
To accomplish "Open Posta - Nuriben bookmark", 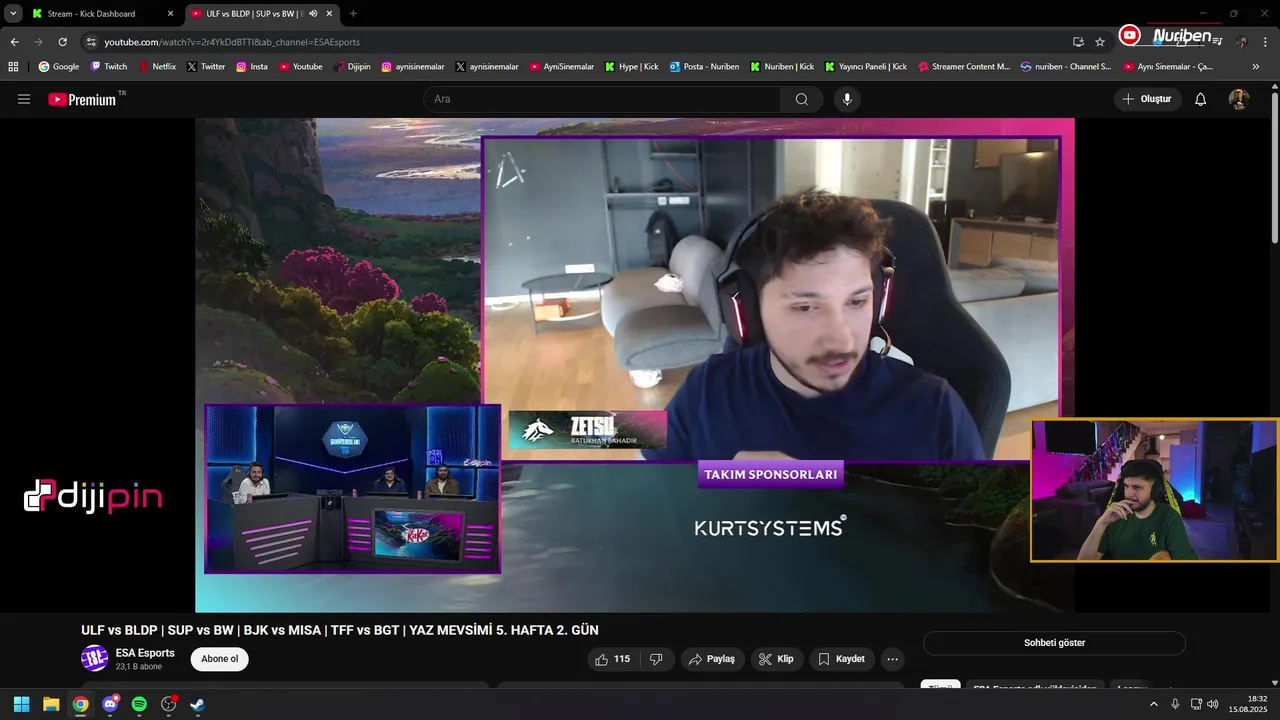I will pyautogui.click(x=704, y=67).
